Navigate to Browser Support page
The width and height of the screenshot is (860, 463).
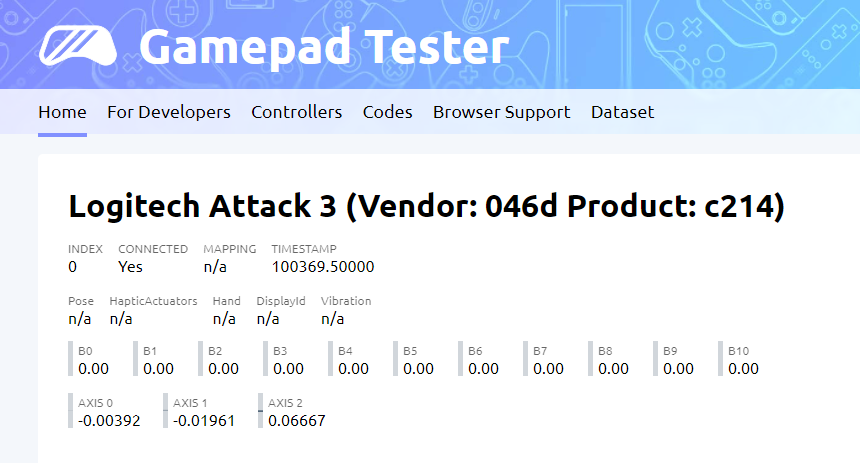click(501, 112)
